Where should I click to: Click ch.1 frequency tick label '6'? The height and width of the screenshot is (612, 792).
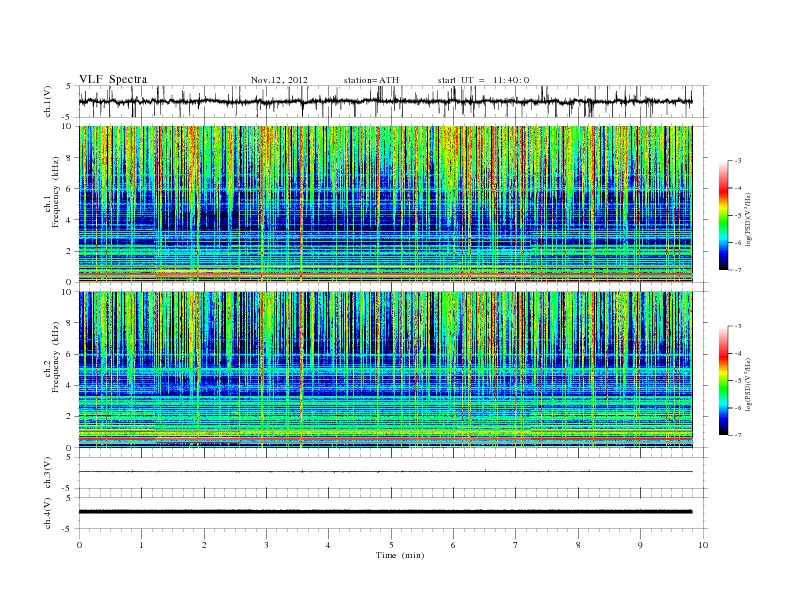70,189
